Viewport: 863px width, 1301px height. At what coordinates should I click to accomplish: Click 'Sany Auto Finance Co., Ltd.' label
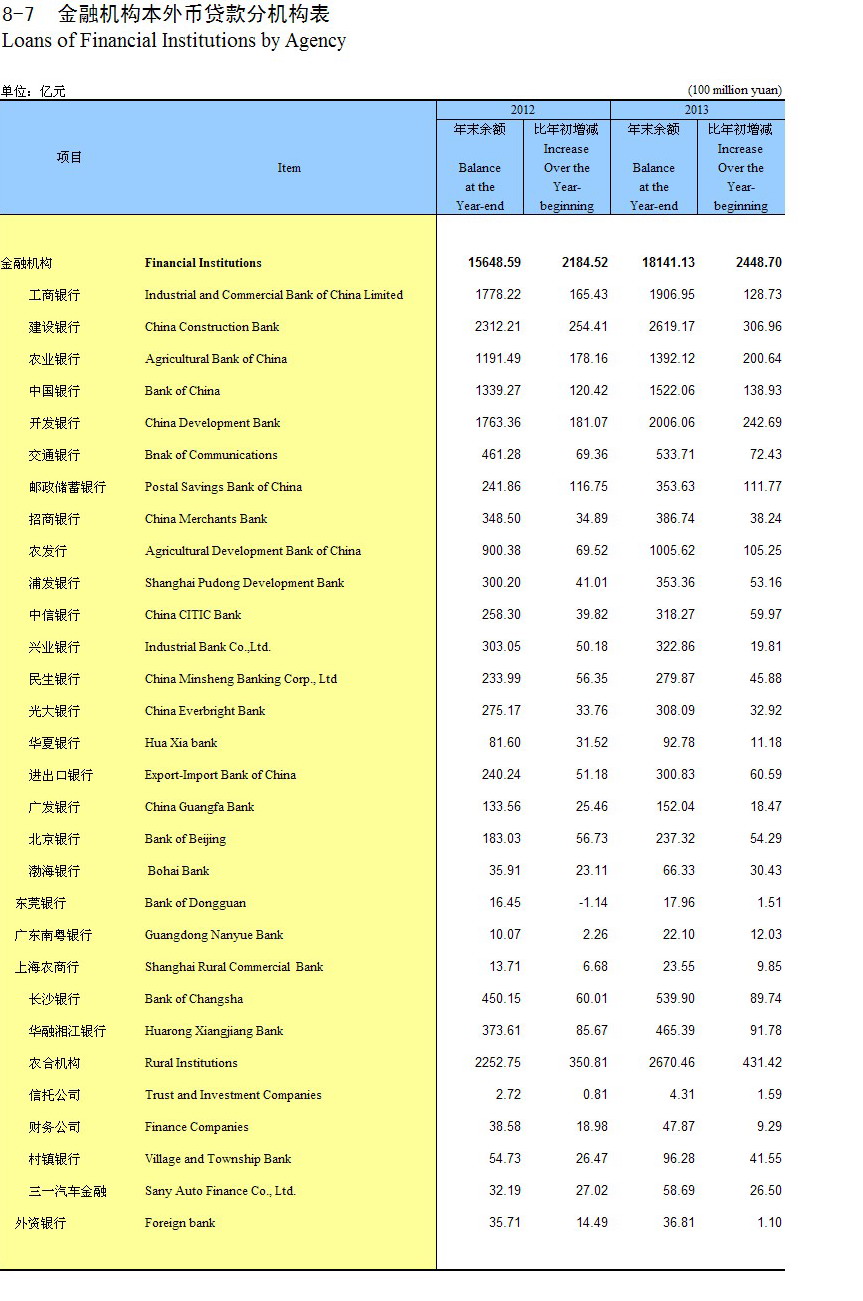[x=220, y=1191]
